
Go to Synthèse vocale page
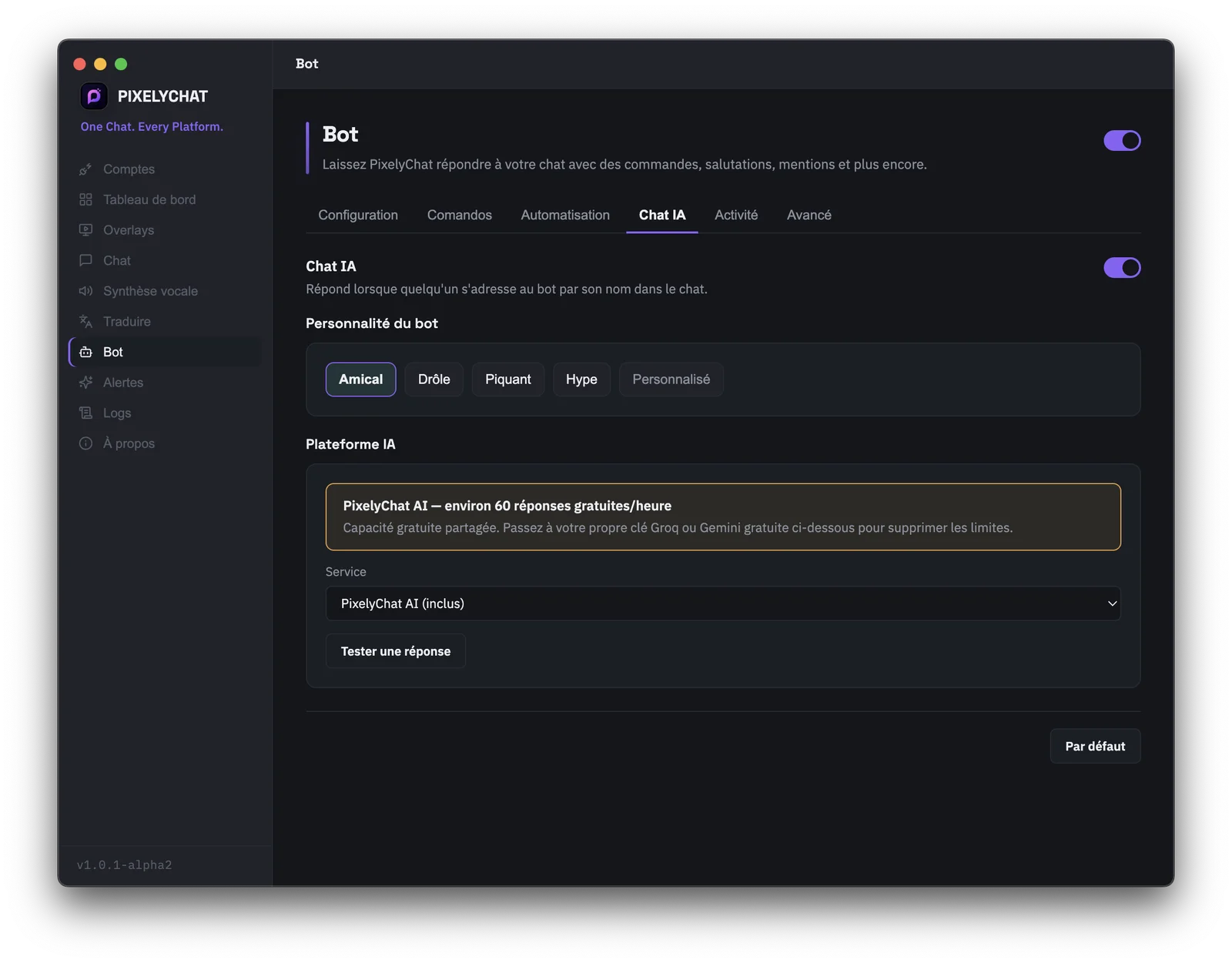click(x=165, y=291)
